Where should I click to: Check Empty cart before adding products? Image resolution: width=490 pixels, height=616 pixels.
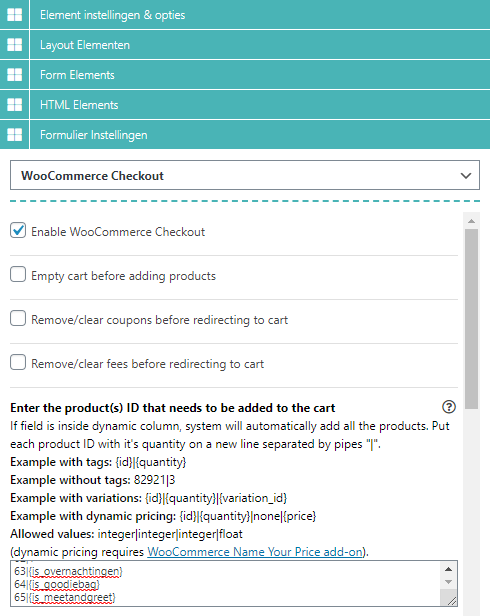pyautogui.click(x=18, y=275)
